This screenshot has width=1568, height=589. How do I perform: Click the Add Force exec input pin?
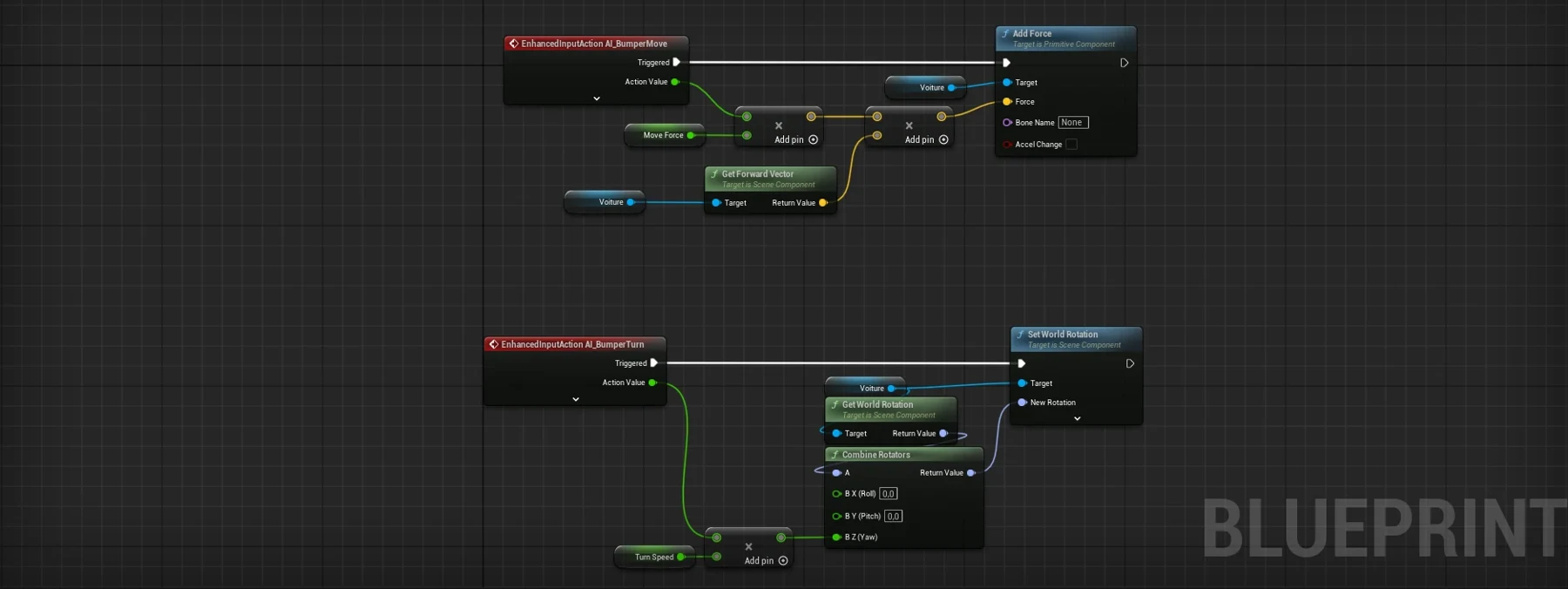tap(1006, 63)
